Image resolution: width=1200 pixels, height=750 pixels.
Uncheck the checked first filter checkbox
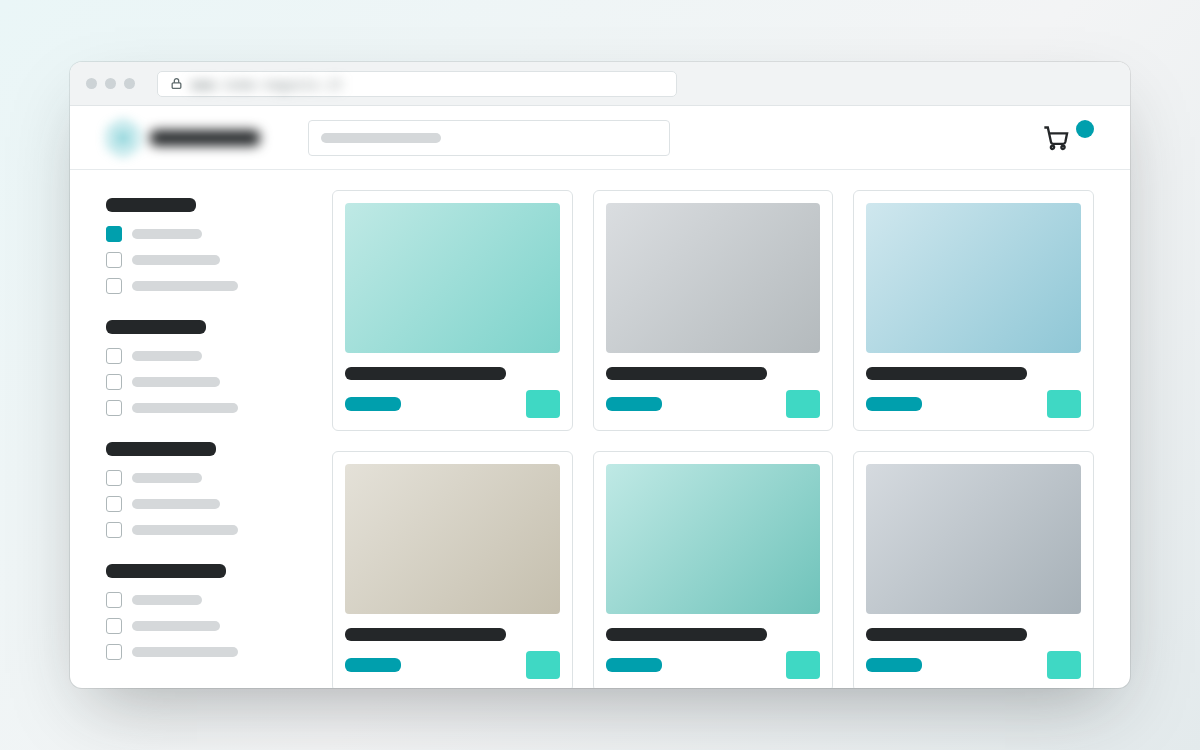pyautogui.click(x=114, y=234)
